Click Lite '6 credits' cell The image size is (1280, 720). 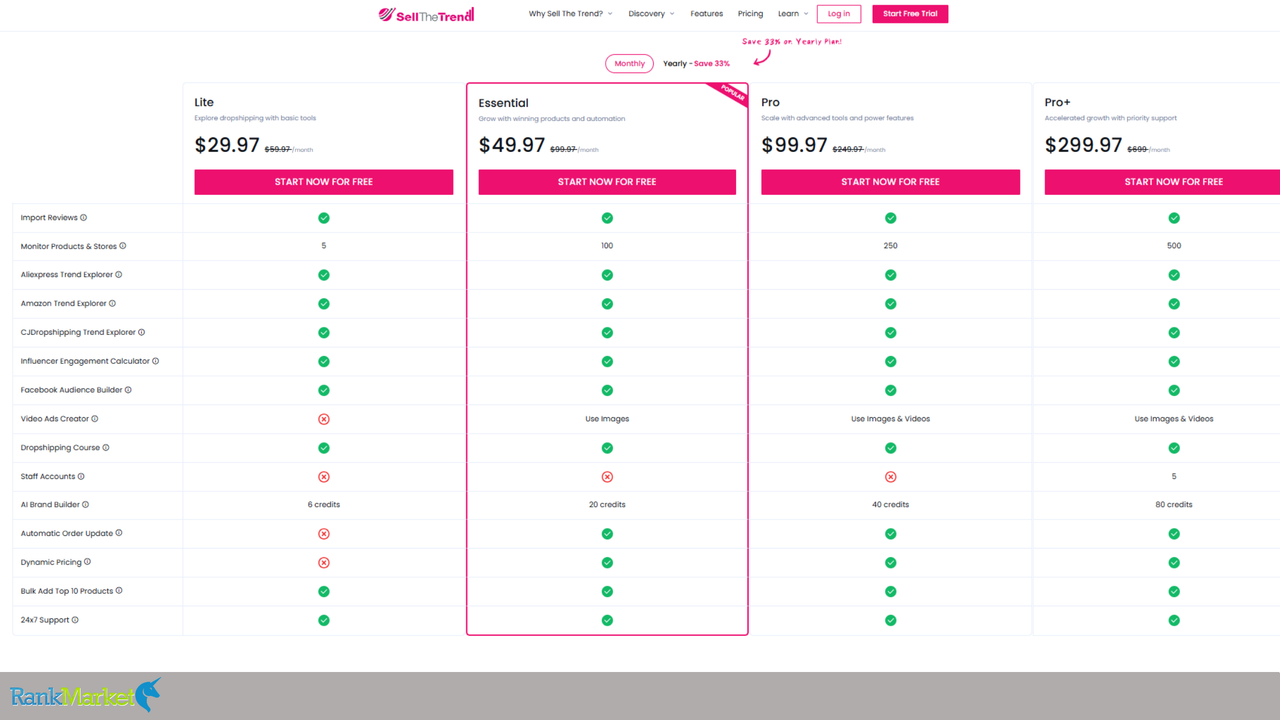point(324,505)
